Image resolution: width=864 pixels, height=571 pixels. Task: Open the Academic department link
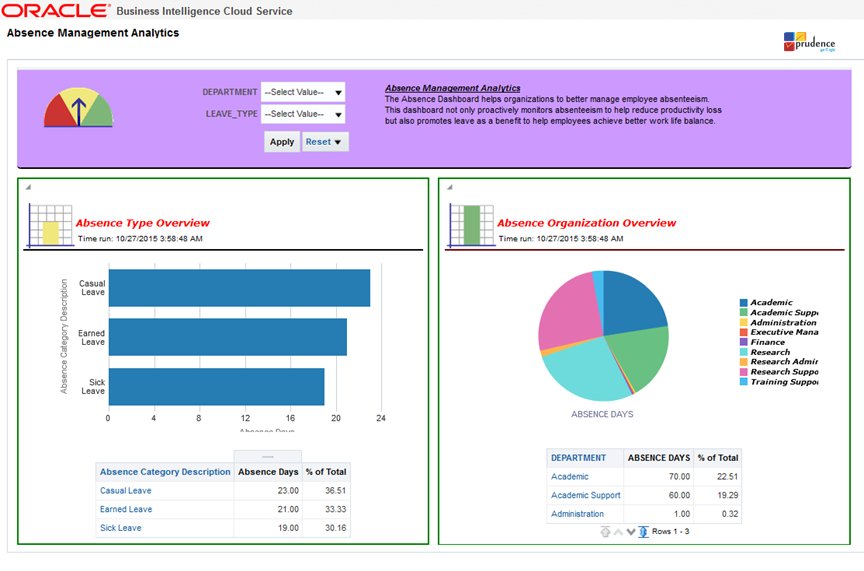tap(570, 477)
